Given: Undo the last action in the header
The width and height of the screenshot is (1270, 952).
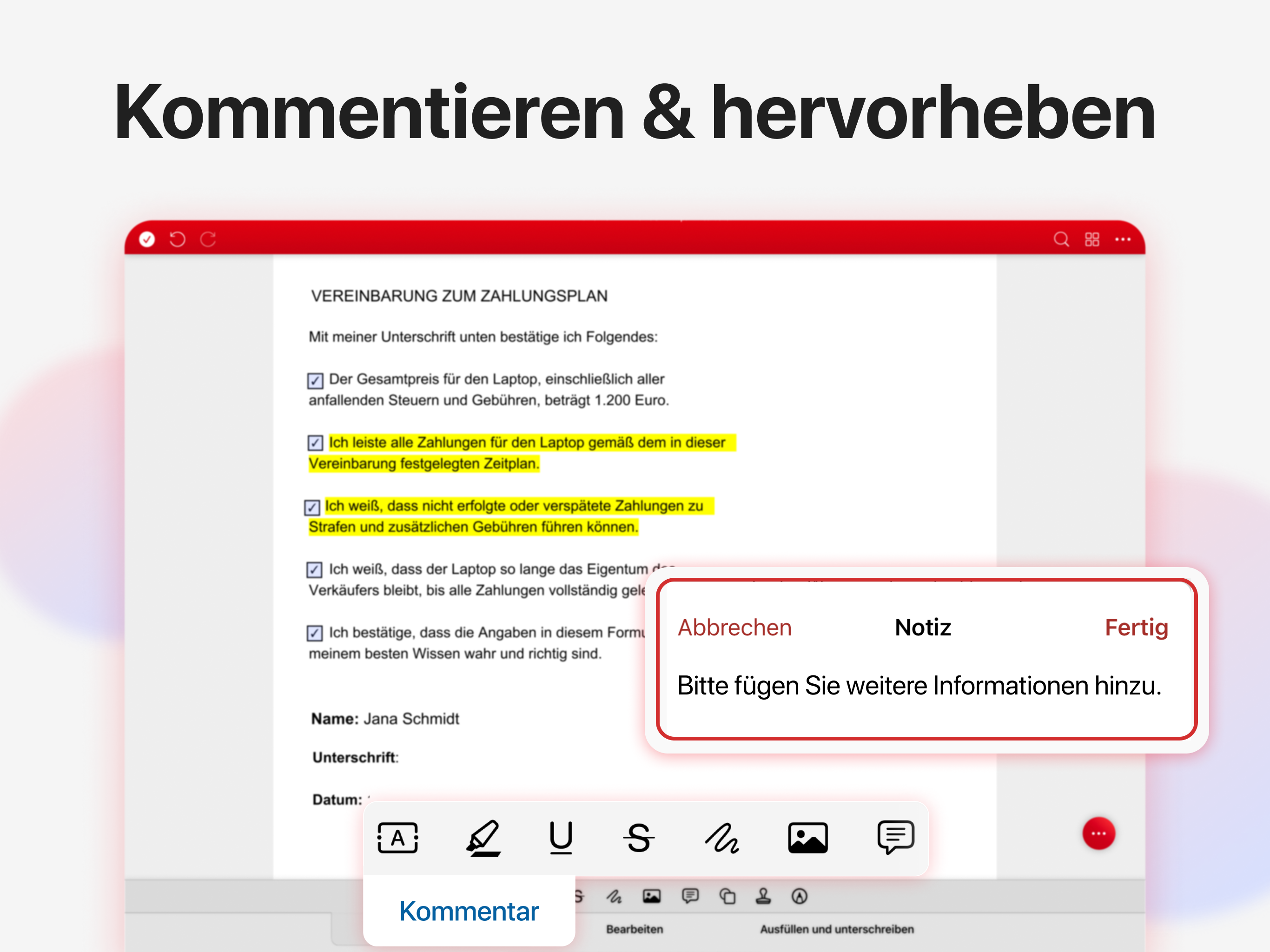Looking at the screenshot, I should 178,239.
